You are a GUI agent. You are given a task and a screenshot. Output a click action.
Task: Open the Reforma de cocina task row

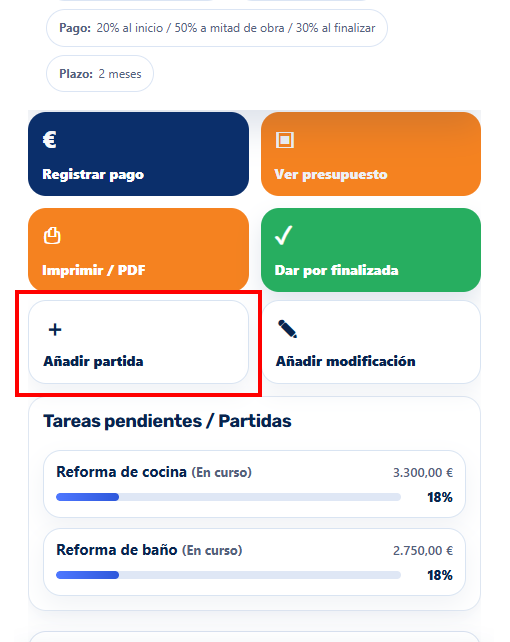(x=254, y=484)
